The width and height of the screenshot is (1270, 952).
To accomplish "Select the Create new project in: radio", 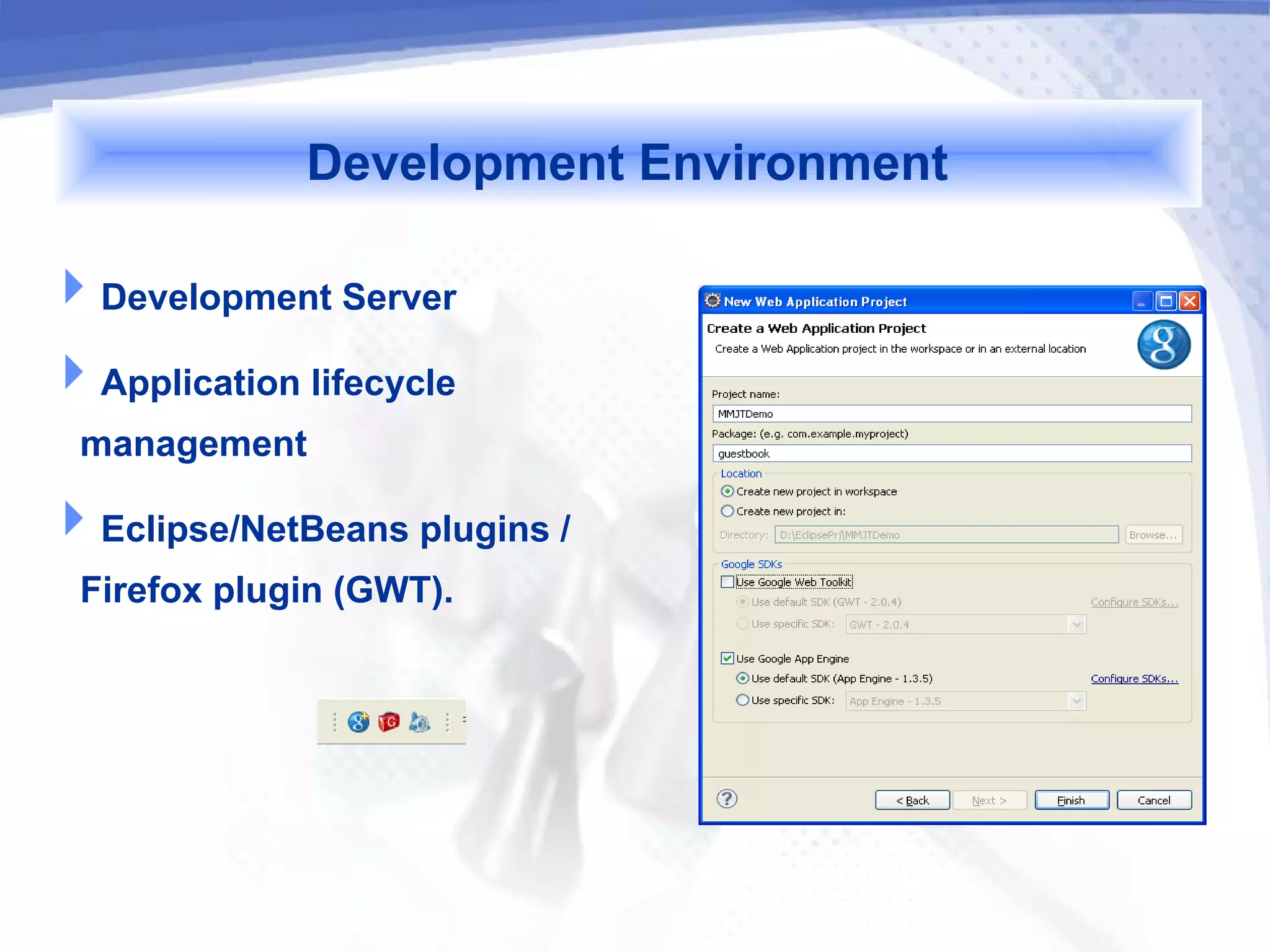I will point(727,511).
